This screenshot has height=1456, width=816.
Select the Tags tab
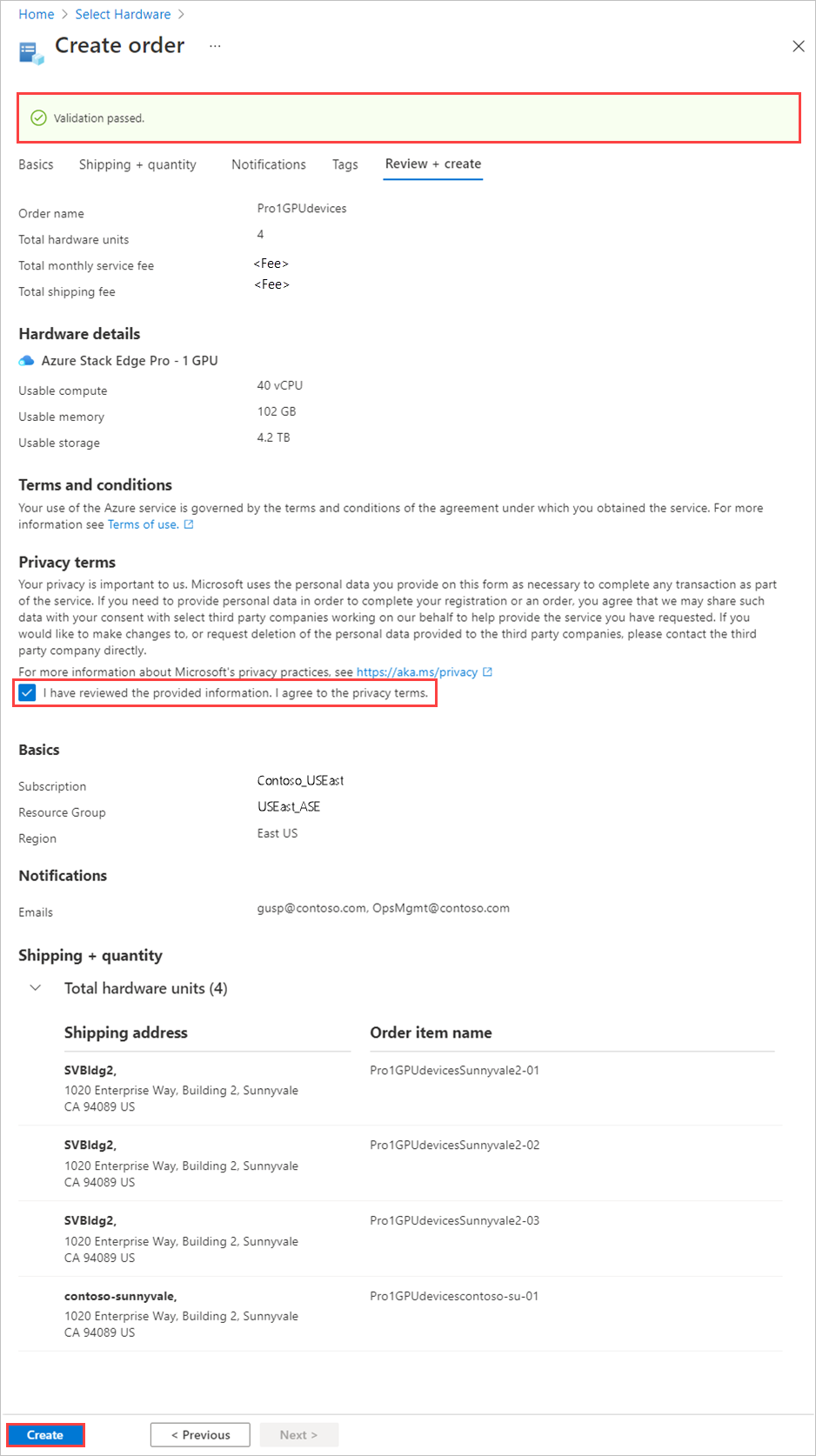click(344, 164)
